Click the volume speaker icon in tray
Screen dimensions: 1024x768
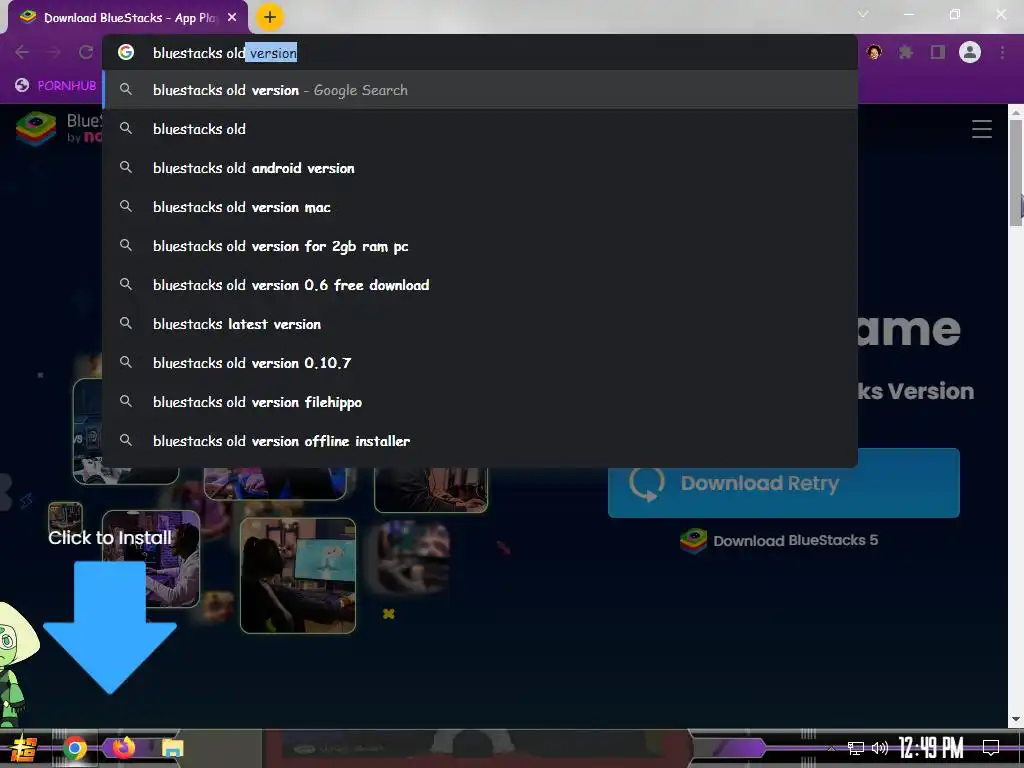pyautogui.click(x=880, y=748)
